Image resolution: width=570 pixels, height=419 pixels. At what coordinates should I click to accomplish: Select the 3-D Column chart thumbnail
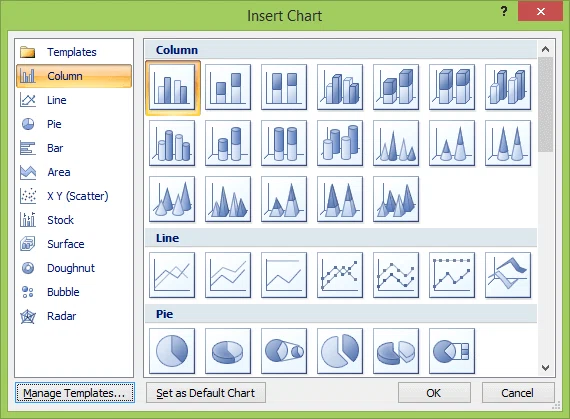[x=508, y=88]
